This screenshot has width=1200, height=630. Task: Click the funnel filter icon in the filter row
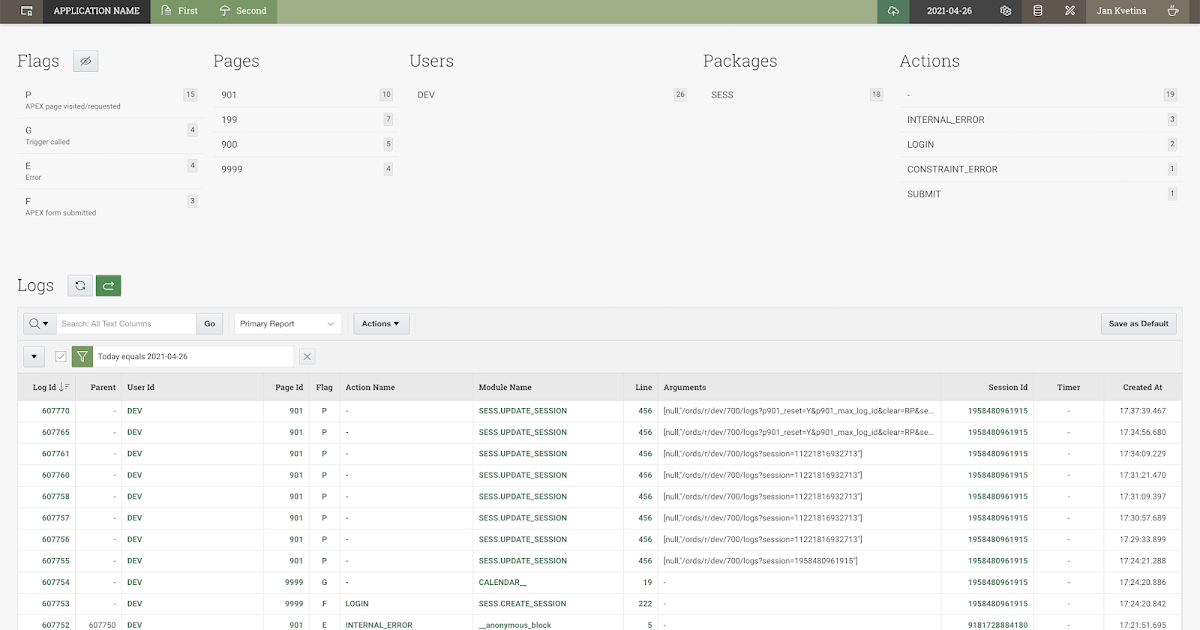81,356
